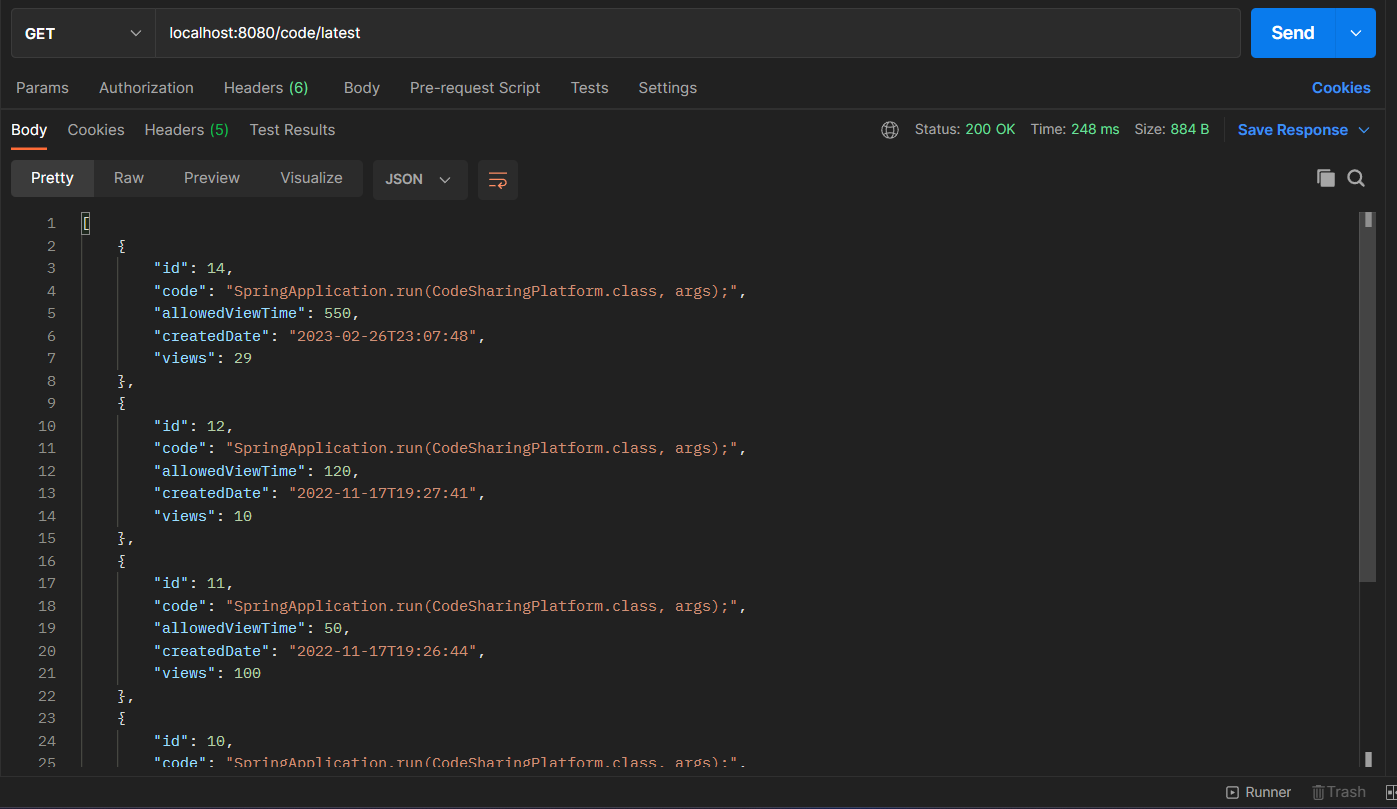1397x809 pixels.
Task: Collapse the JSON object starting at line 2
Action: pyautogui.click(x=121, y=246)
